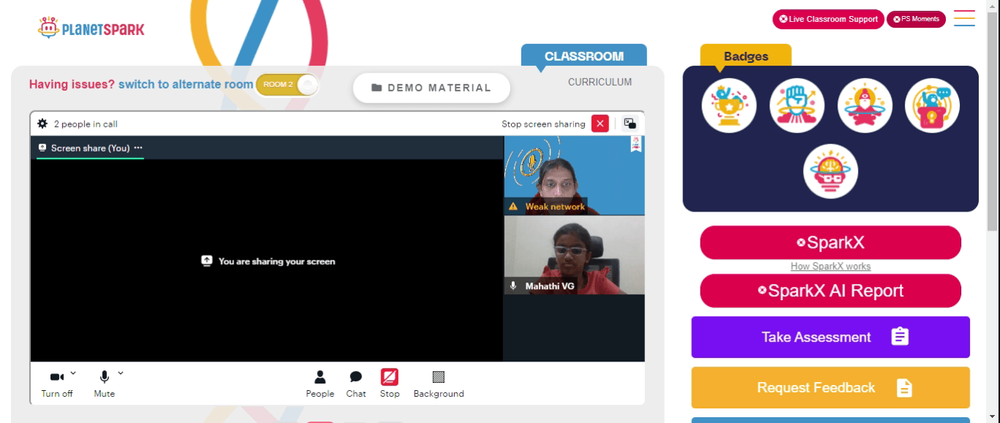The width and height of the screenshot is (1000, 423).
Task: Open screen share options ellipsis
Action: click(x=138, y=148)
